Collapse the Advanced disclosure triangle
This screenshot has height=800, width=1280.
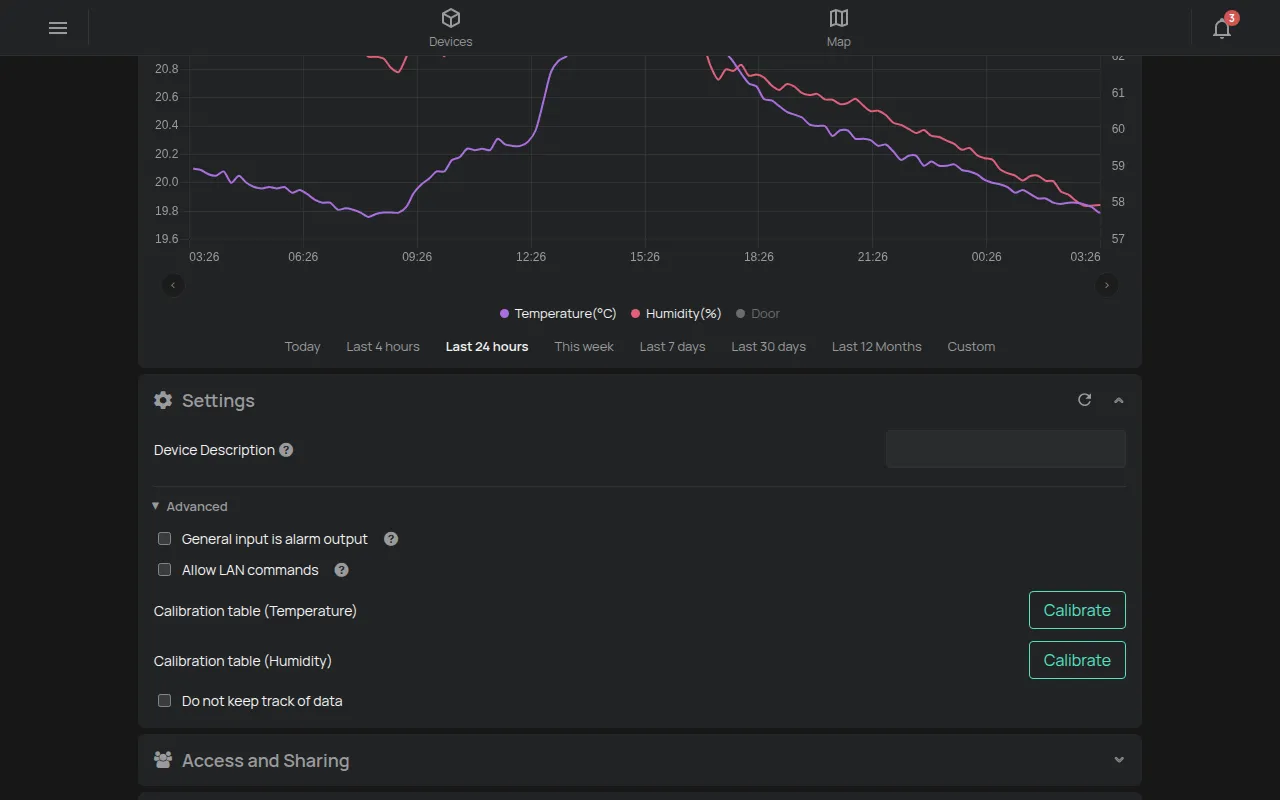tap(156, 506)
